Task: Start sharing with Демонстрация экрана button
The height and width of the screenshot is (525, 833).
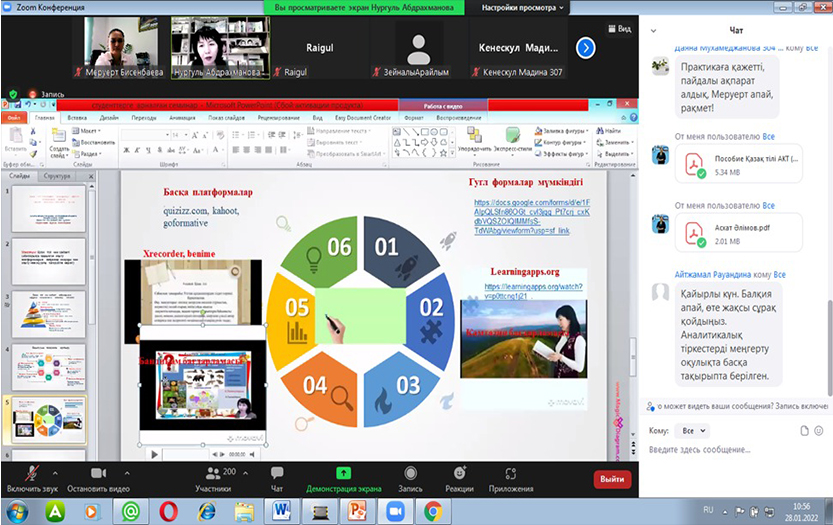Action: tap(343, 473)
